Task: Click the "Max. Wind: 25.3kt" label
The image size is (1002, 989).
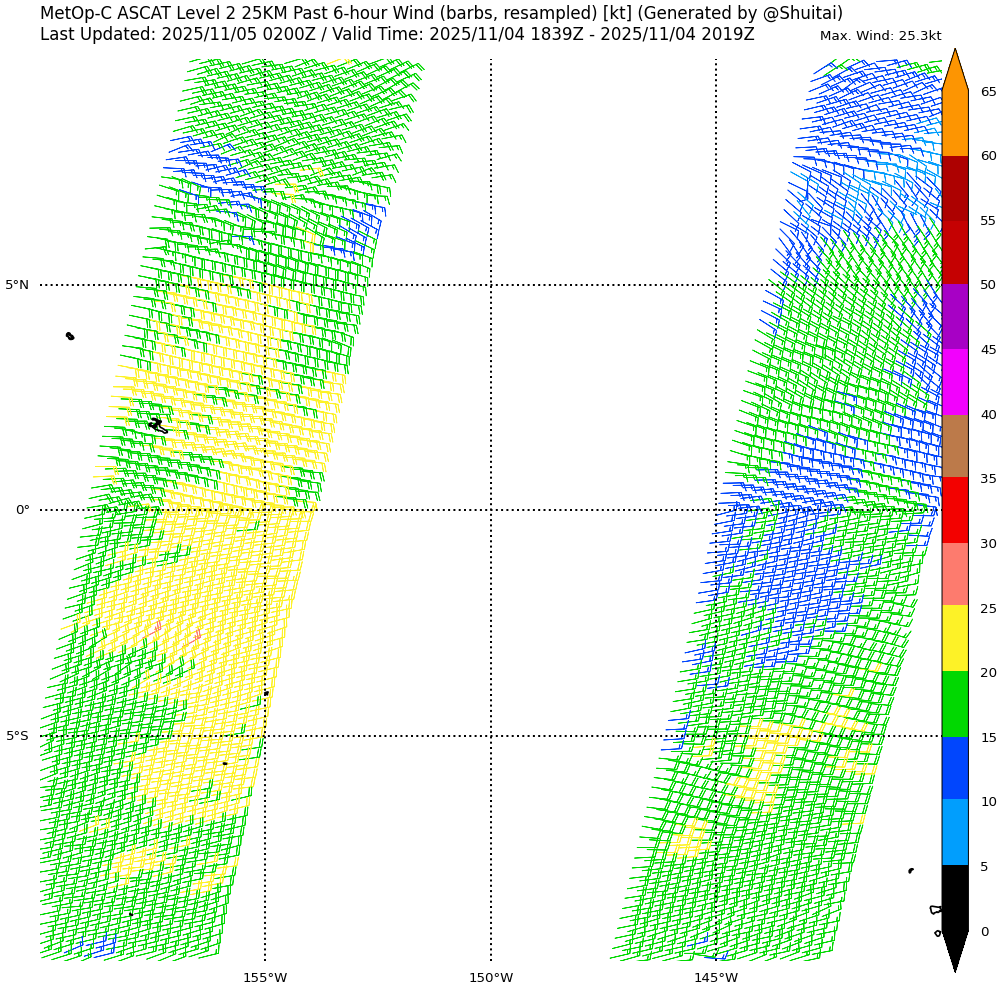Action: point(880,36)
